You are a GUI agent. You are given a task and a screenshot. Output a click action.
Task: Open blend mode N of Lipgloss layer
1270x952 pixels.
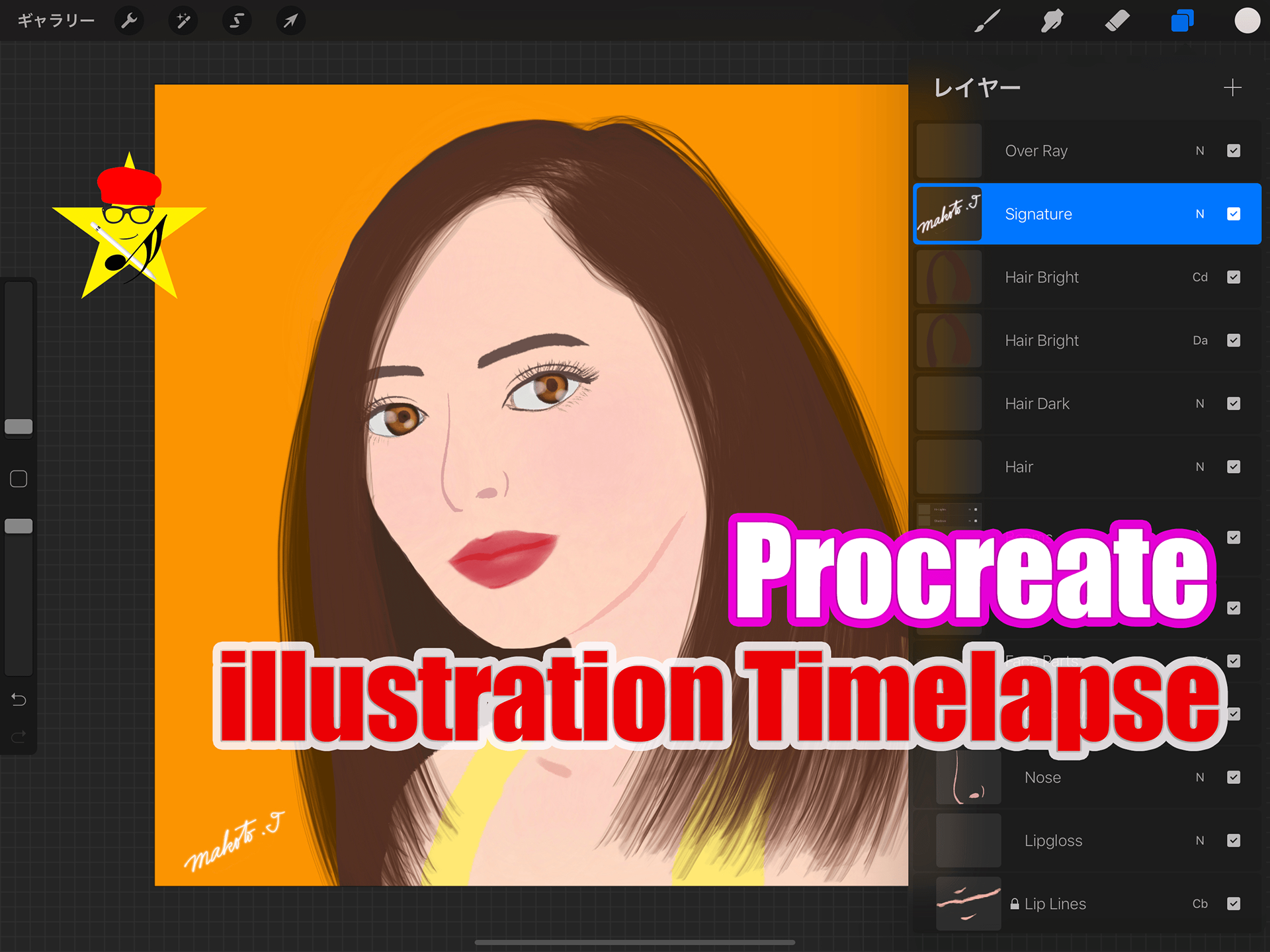(1200, 840)
